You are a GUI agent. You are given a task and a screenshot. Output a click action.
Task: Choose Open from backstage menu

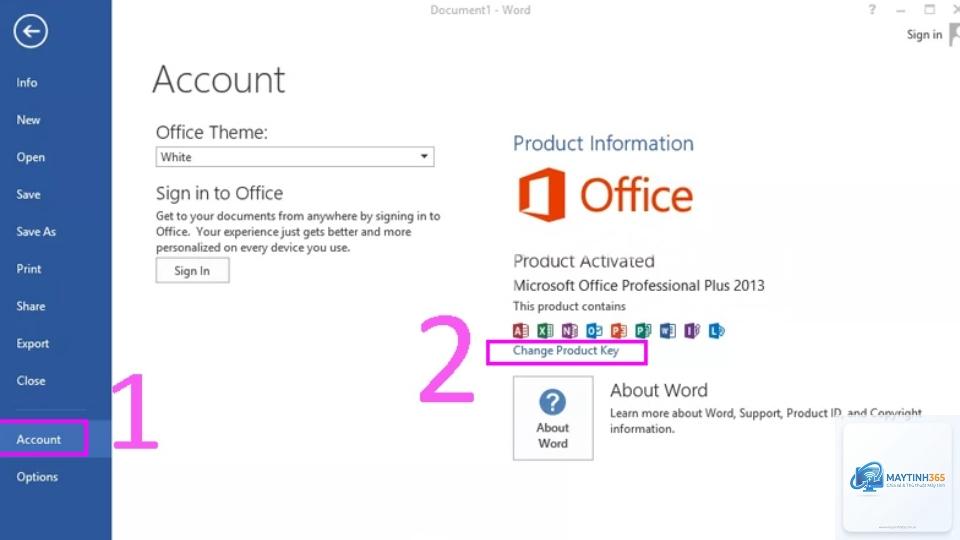pyautogui.click(x=31, y=157)
